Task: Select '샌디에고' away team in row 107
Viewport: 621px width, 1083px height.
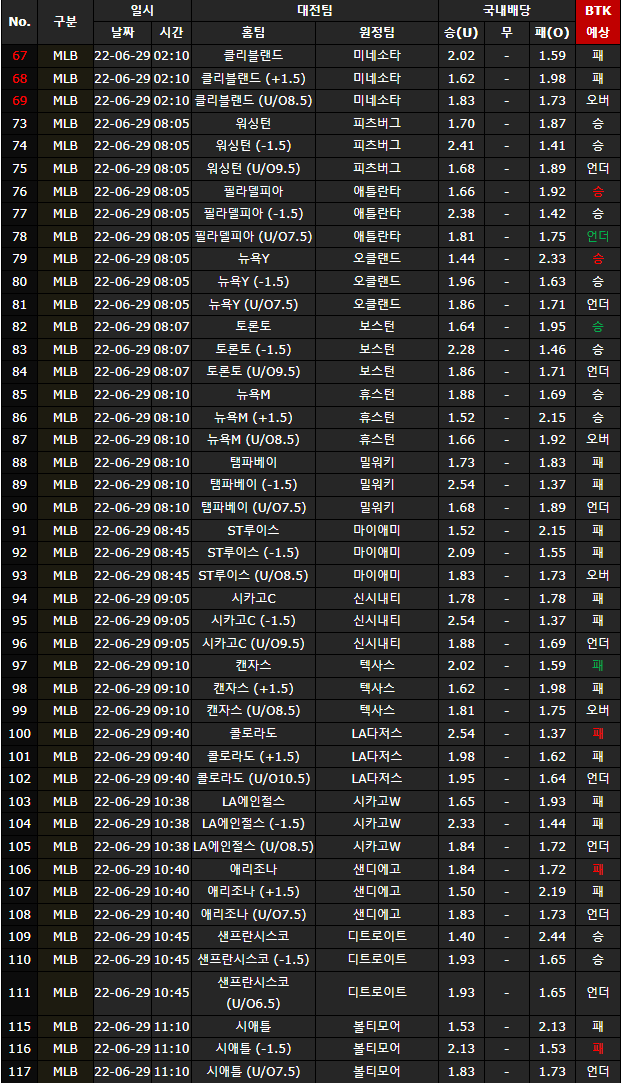Action: 377,892
